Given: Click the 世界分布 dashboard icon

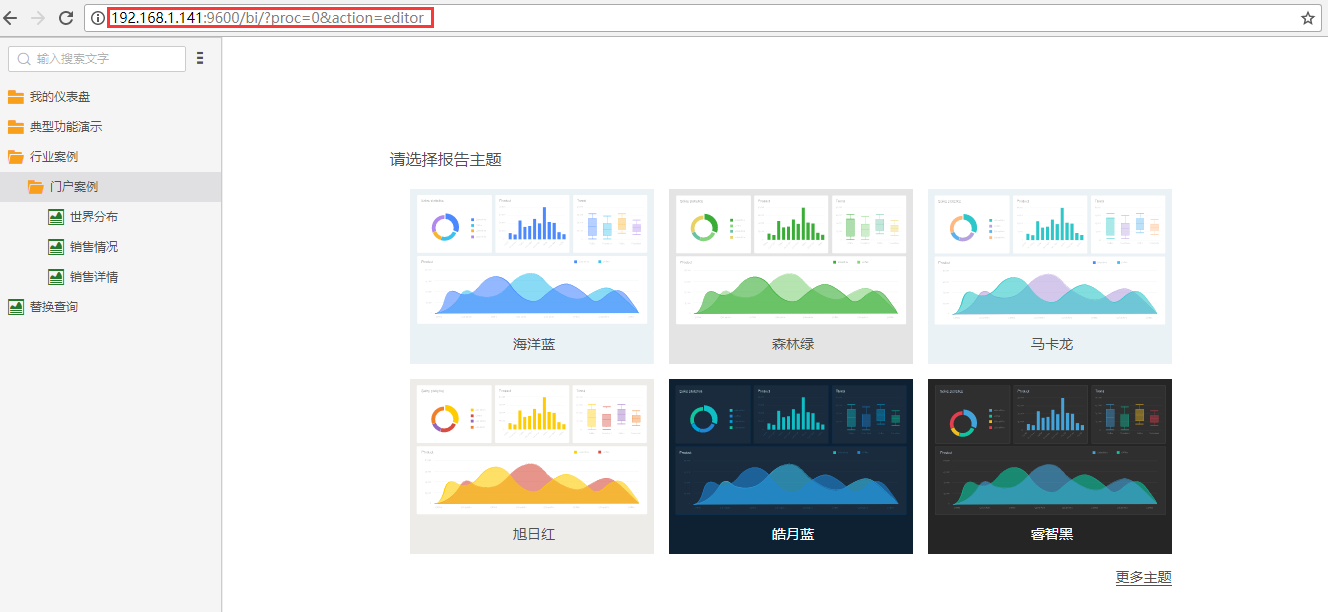Looking at the screenshot, I should coord(56,217).
